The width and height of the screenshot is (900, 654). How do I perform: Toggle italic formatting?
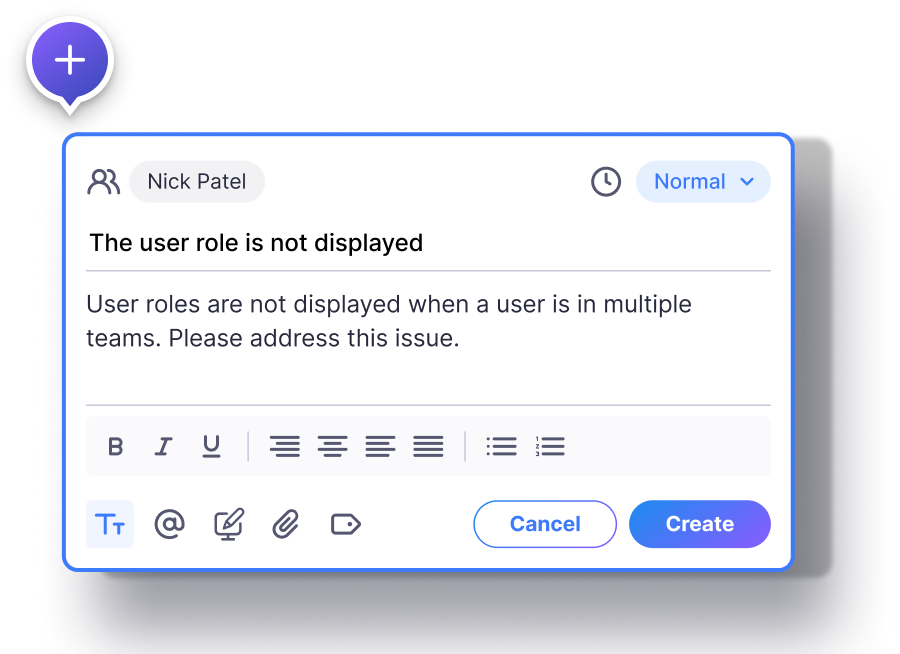tap(163, 446)
